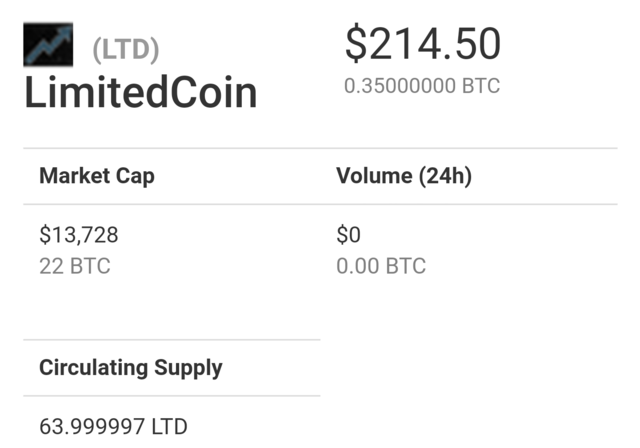The width and height of the screenshot is (640, 448).
Task: Click the Circulating Supply header
Action: (131, 368)
